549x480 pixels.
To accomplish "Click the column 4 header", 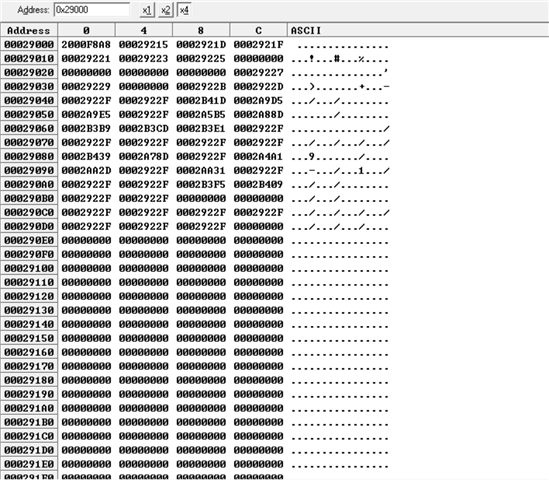I will (x=144, y=30).
